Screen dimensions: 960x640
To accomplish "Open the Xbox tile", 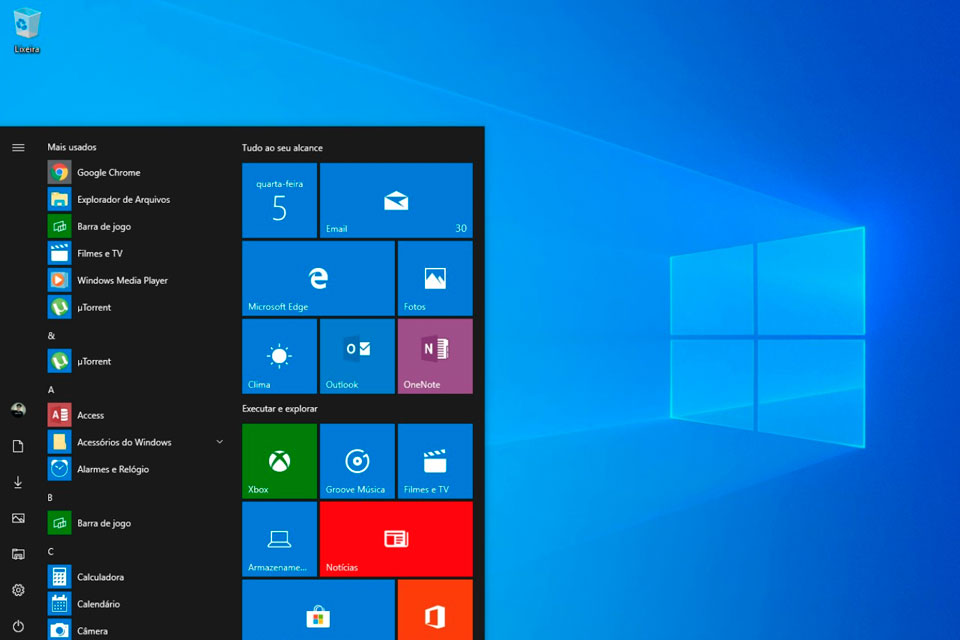I will point(280,461).
